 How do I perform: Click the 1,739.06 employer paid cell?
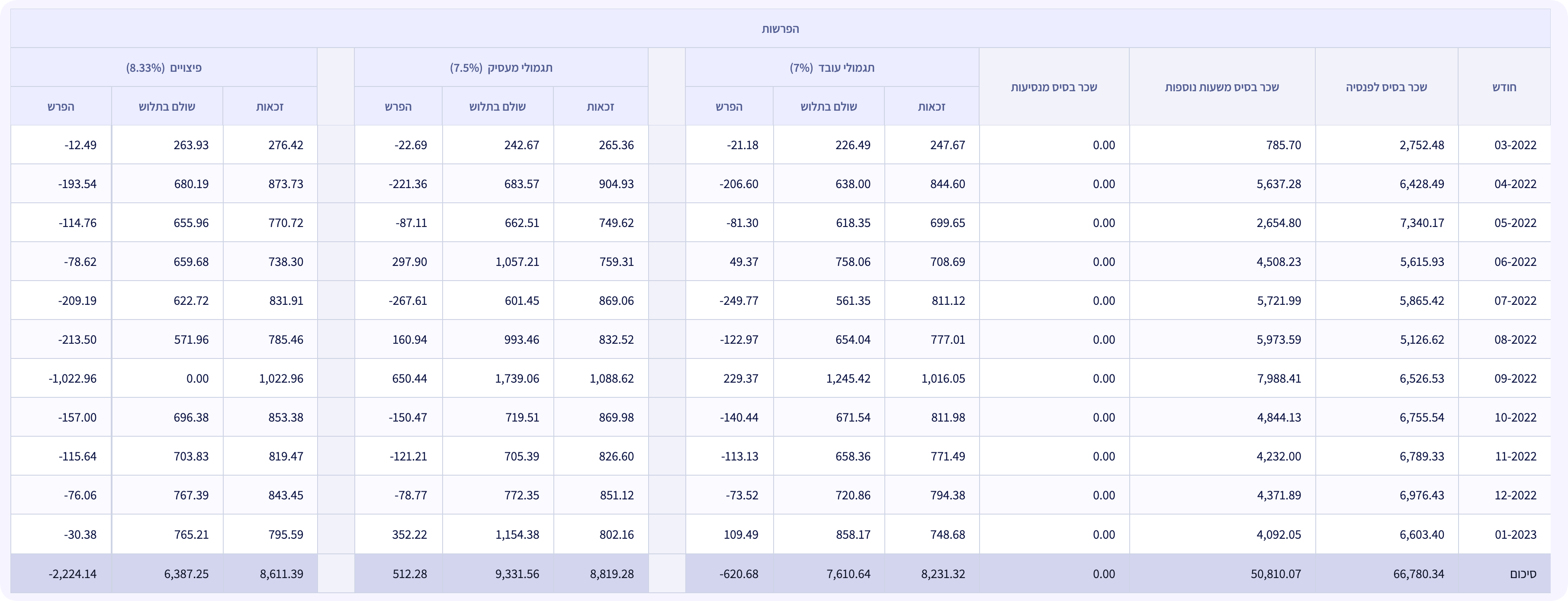point(516,378)
